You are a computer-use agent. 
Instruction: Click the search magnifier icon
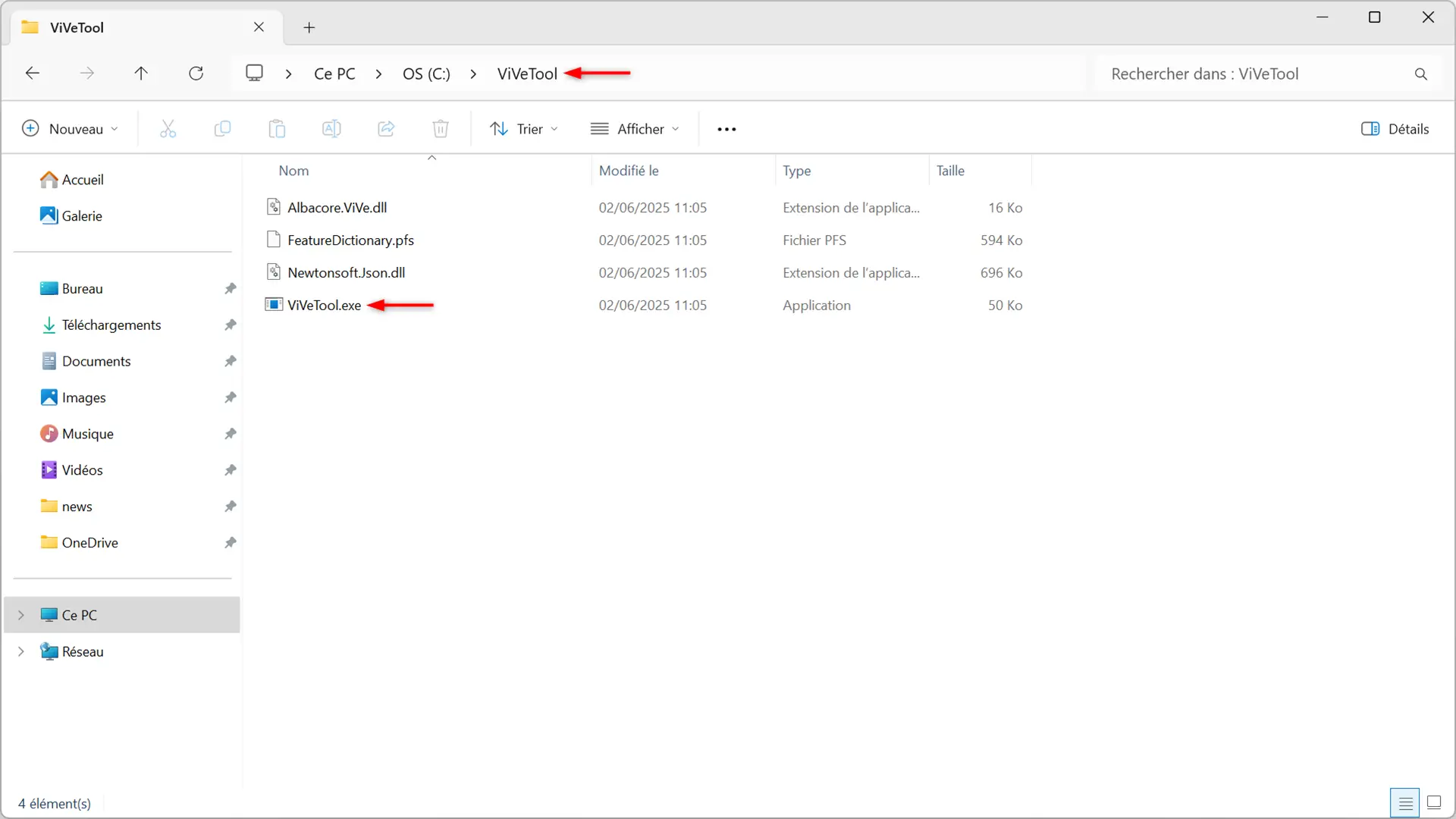pos(1420,74)
